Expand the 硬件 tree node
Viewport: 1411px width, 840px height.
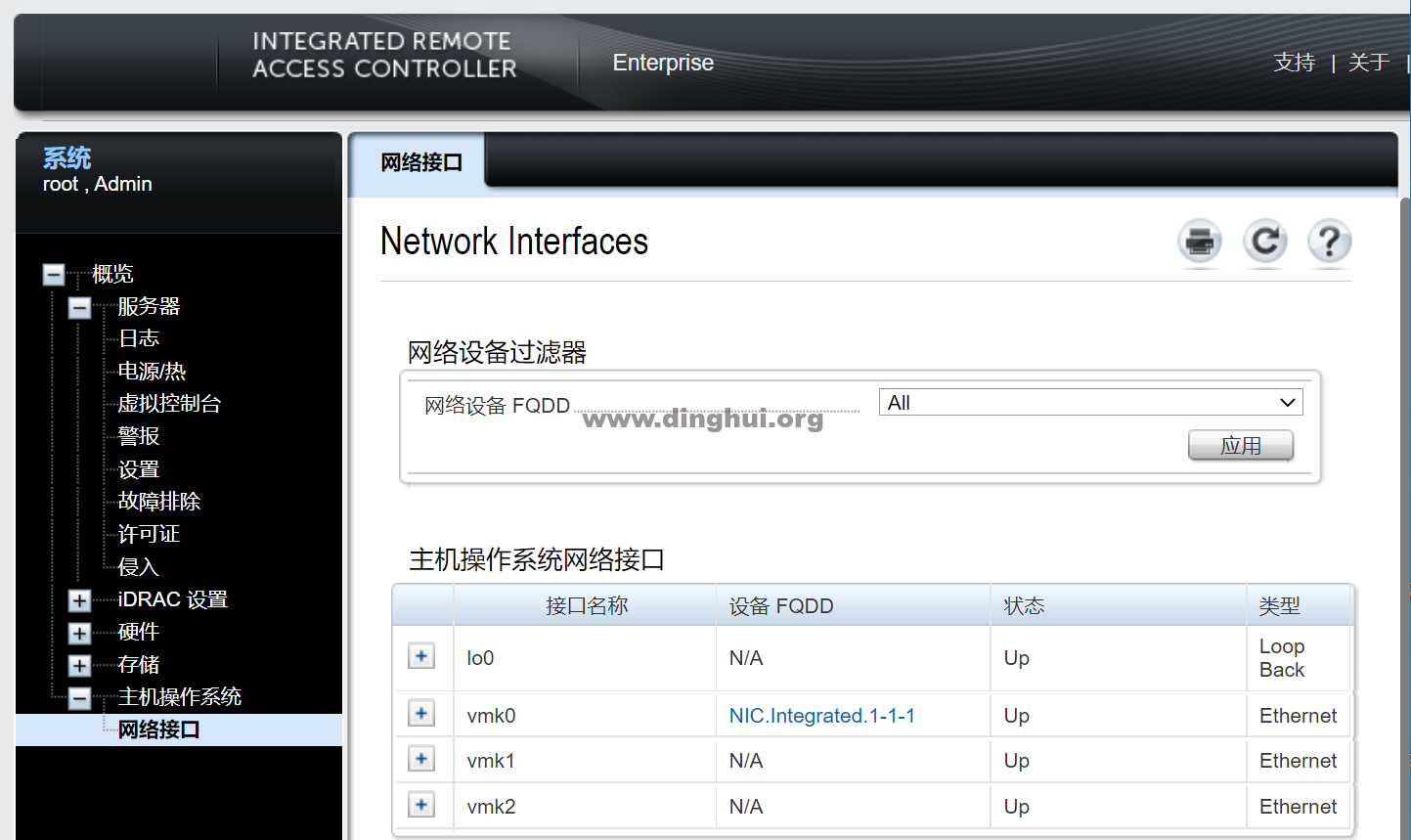(79, 634)
